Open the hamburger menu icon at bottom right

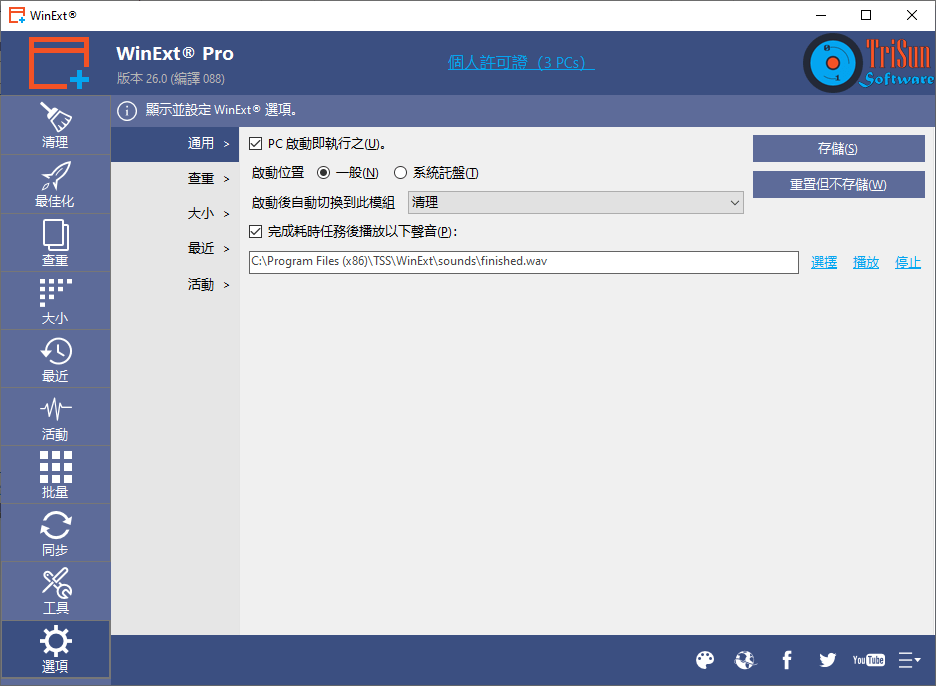pyautogui.click(x=909, y=660)
